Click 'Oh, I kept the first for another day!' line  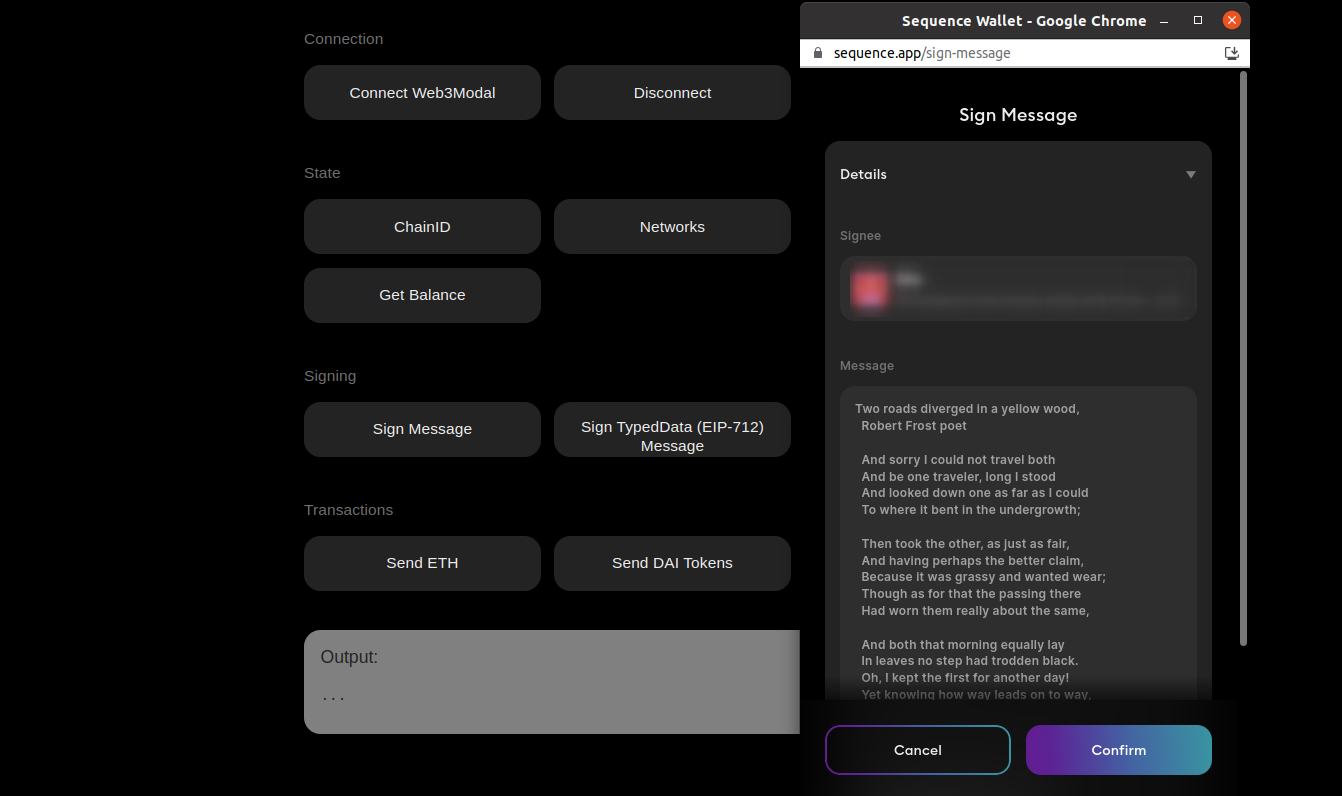965,678
